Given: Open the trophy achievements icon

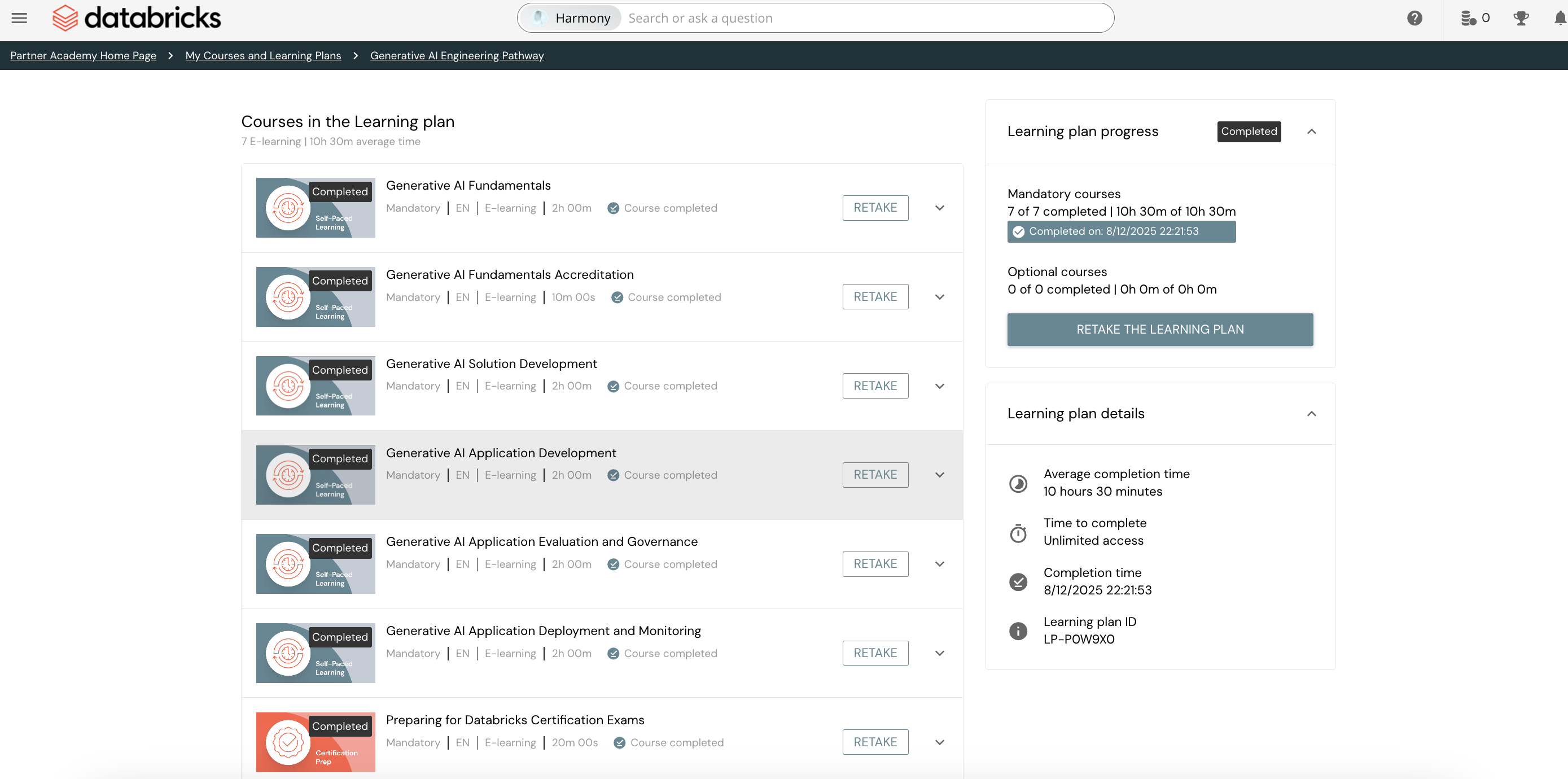Looking at the screenshot, I should [x=1521, y=18].
